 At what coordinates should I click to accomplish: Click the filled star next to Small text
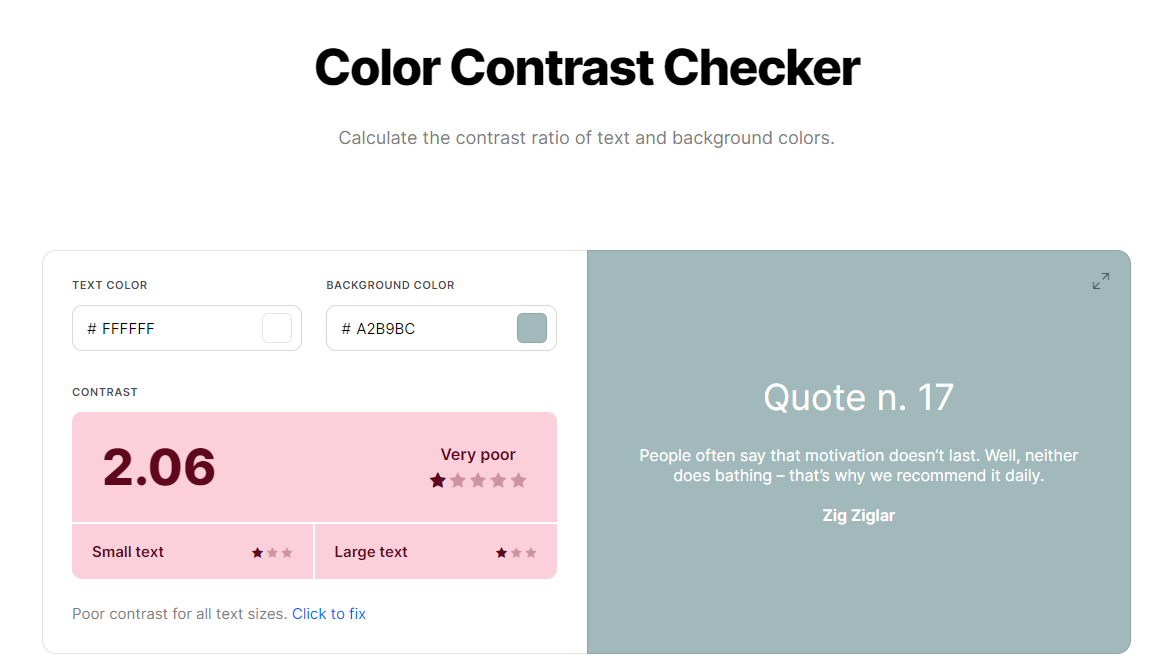[255, 551]
